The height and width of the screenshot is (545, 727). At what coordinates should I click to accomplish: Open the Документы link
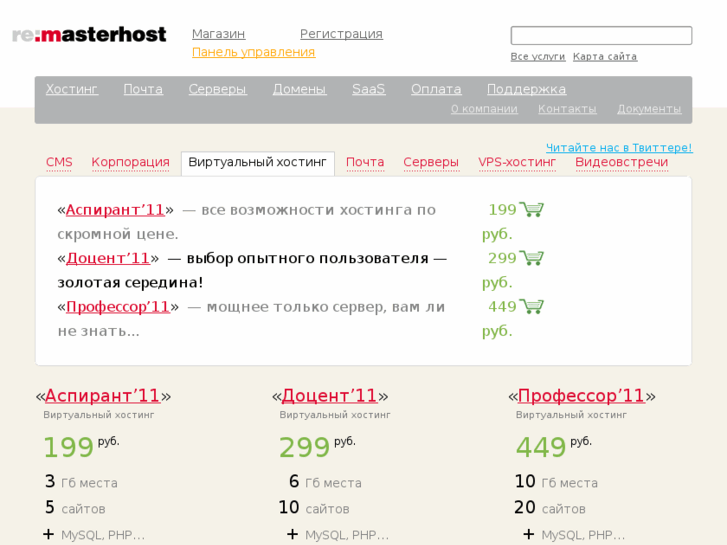pyautogui.click(x=649, y=109)
